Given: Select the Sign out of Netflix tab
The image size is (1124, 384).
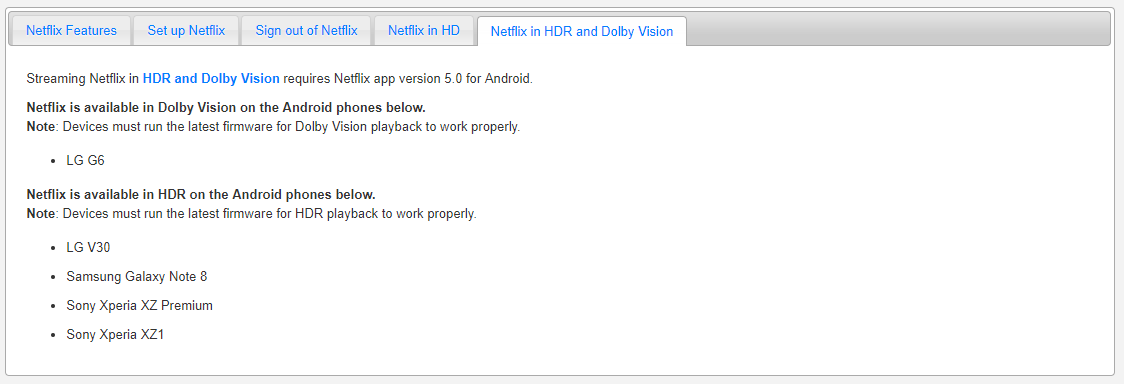Looking at the screenshot, I should point(306,31).
